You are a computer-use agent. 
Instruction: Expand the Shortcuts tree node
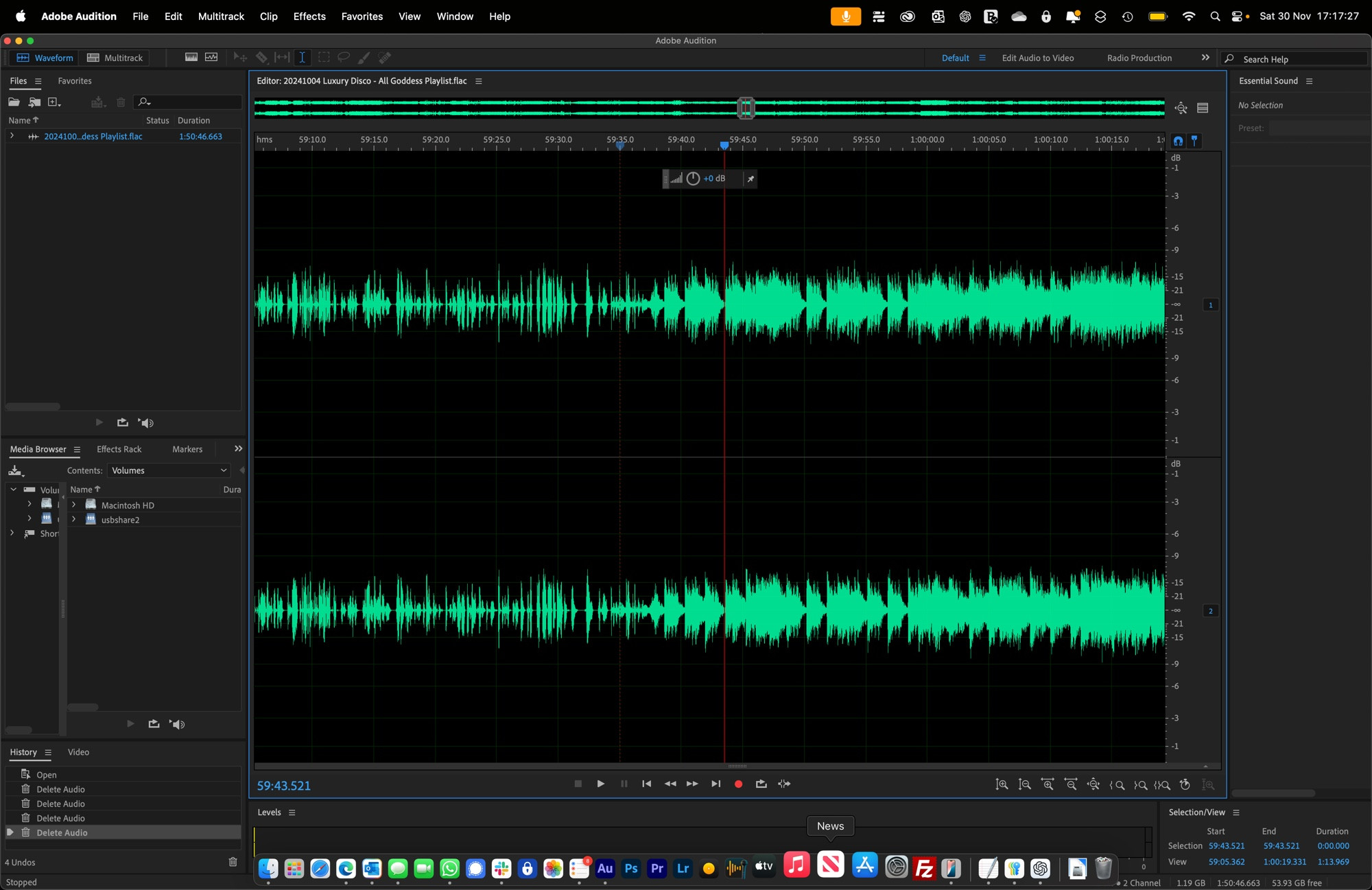pyautogui.click(x=12, y=533)
